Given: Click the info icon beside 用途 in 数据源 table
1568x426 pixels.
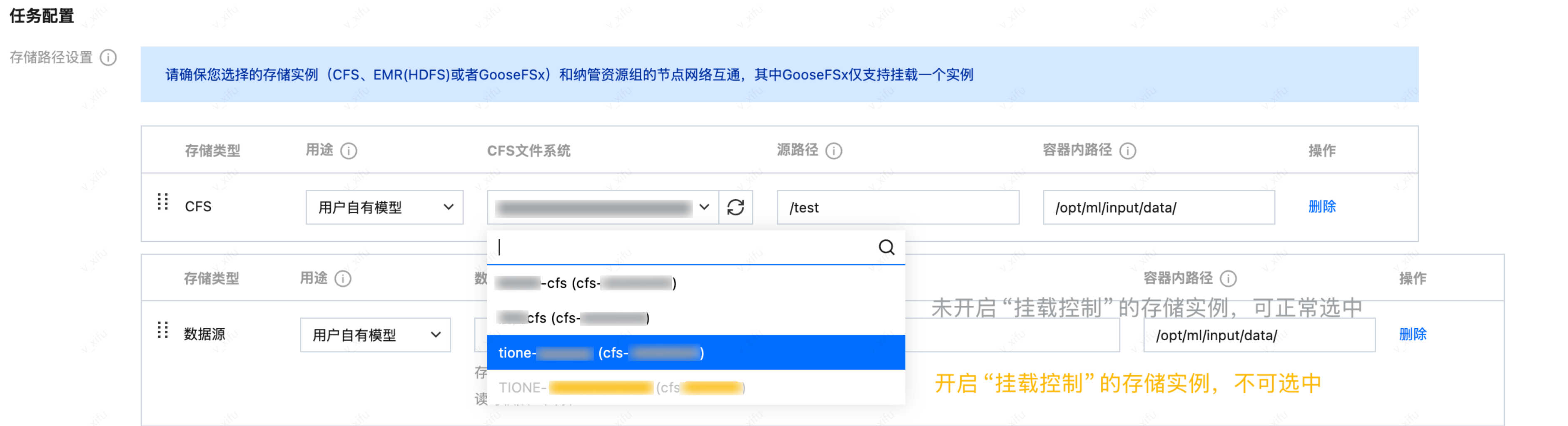Looking at the screenshot, I should (x=344, y=278).
